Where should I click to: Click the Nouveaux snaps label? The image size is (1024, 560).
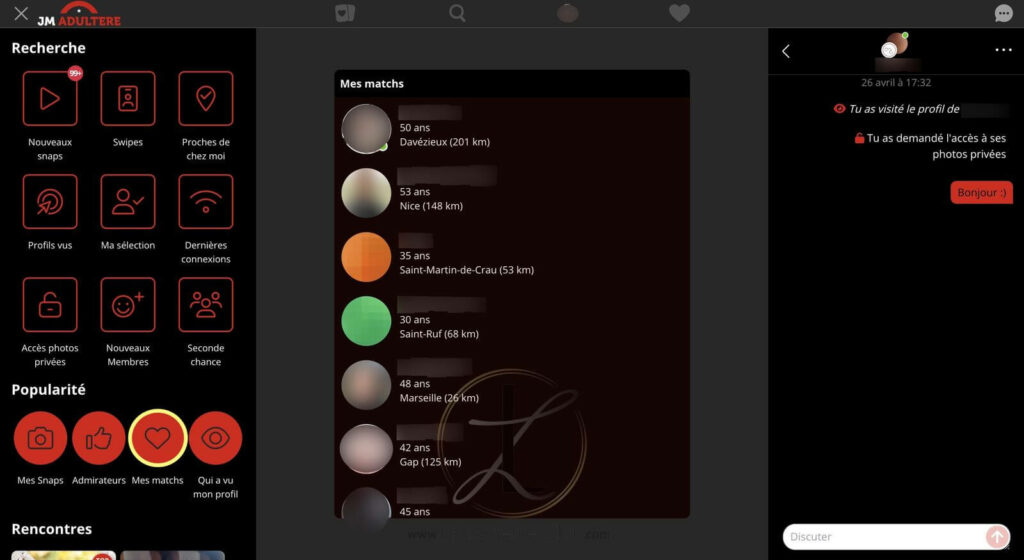coord(50,149)
